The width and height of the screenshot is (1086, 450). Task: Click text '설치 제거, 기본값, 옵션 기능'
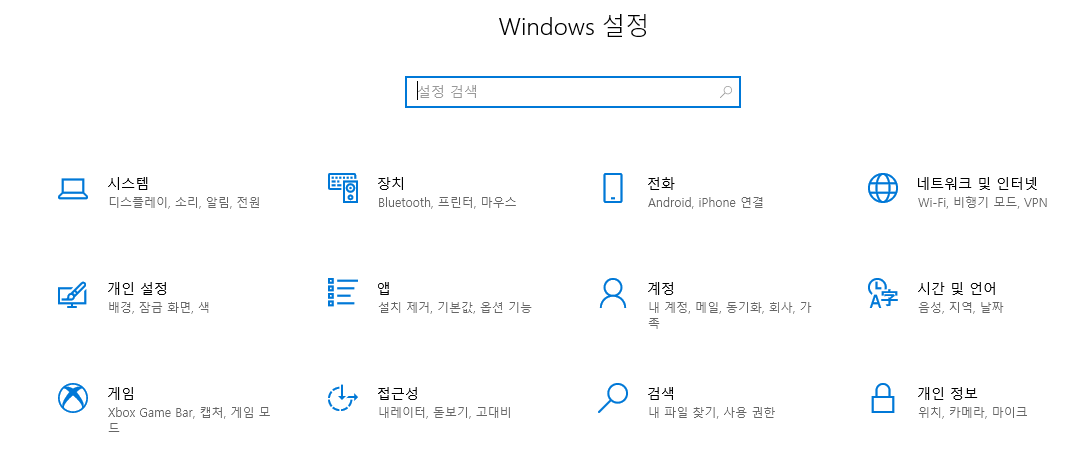(x=455, y=307)
